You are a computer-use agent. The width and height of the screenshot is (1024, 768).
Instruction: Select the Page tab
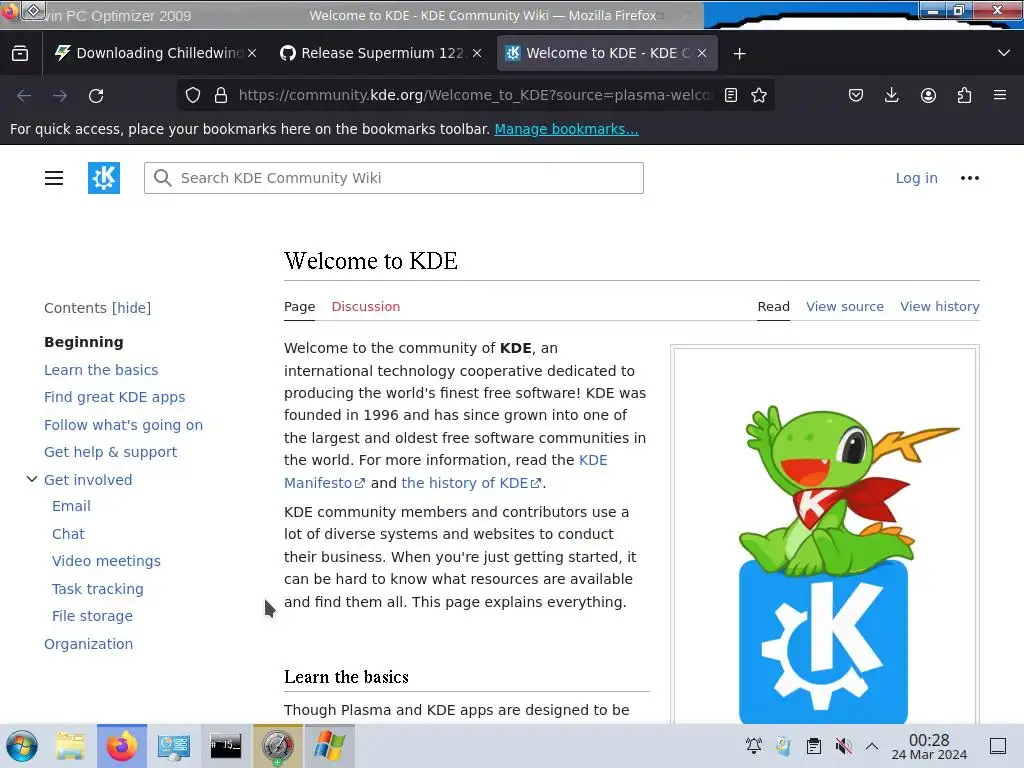pyautogui.click(x=300, y=307)
